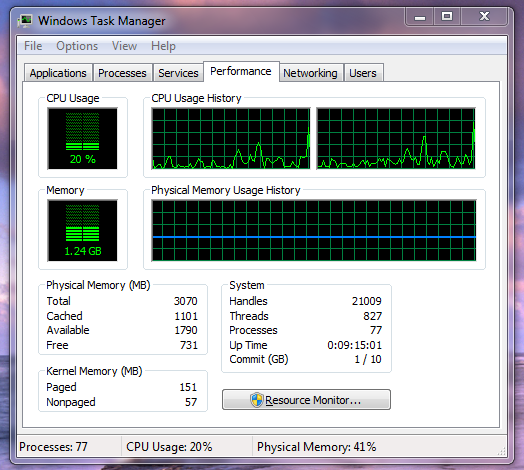
Task: Open the Options menu
Action: coord(77,46)
